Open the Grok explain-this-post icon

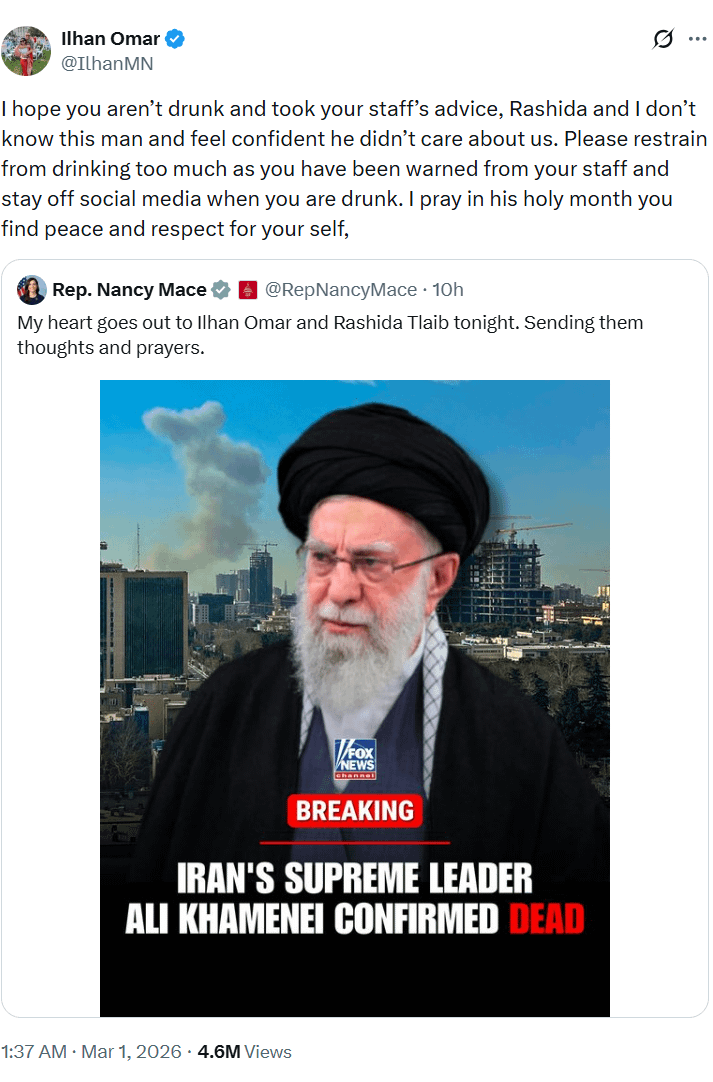663,39
